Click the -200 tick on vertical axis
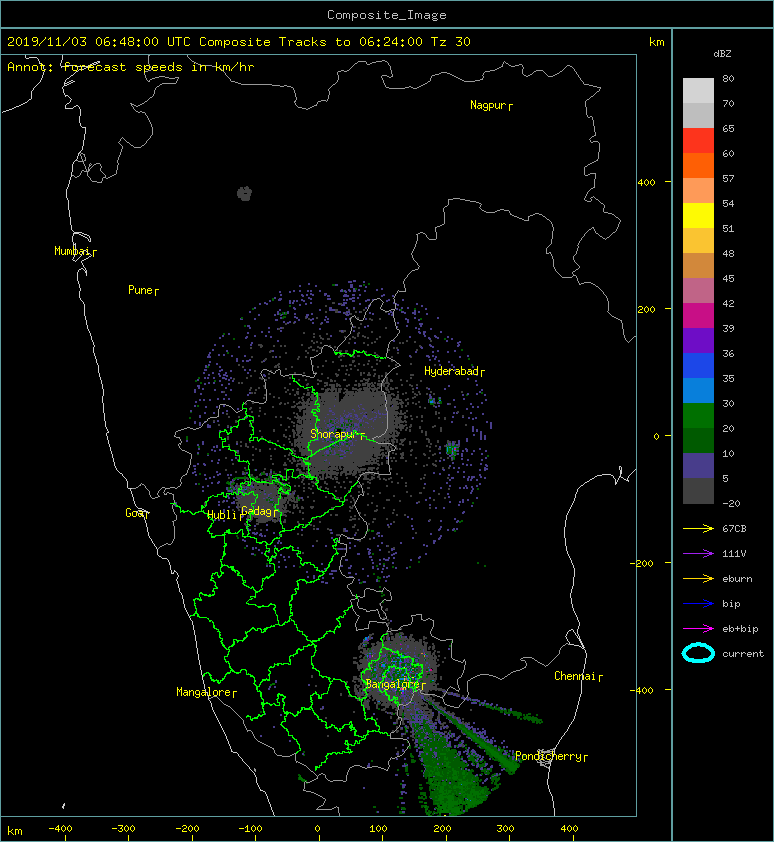The height and width of the screenshot is (842, 774). tap(643, 563)
